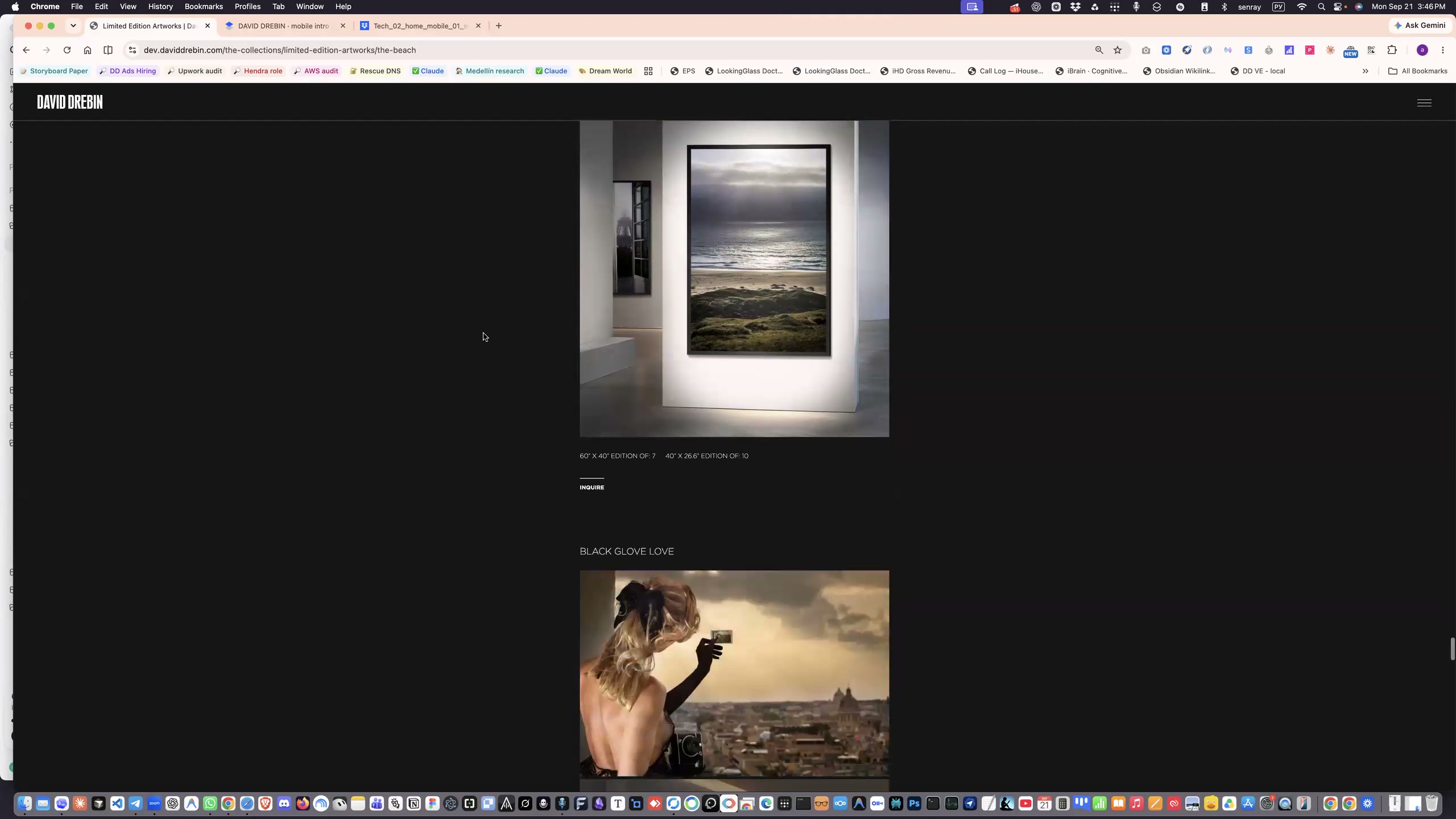Open the Chrome profile avatar

click(x=1422, y=50)
